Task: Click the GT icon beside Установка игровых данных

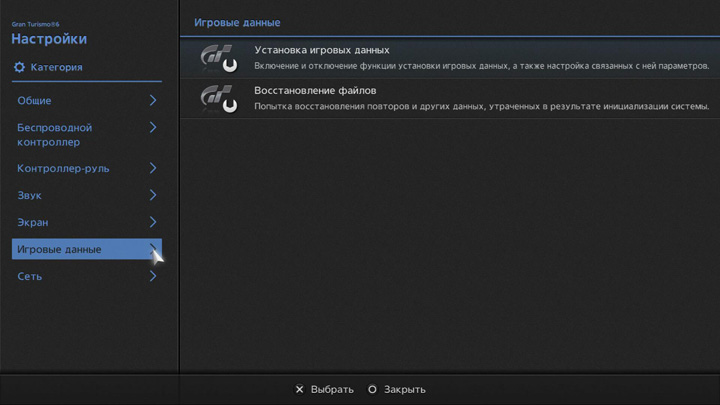Action: (218, 58)
